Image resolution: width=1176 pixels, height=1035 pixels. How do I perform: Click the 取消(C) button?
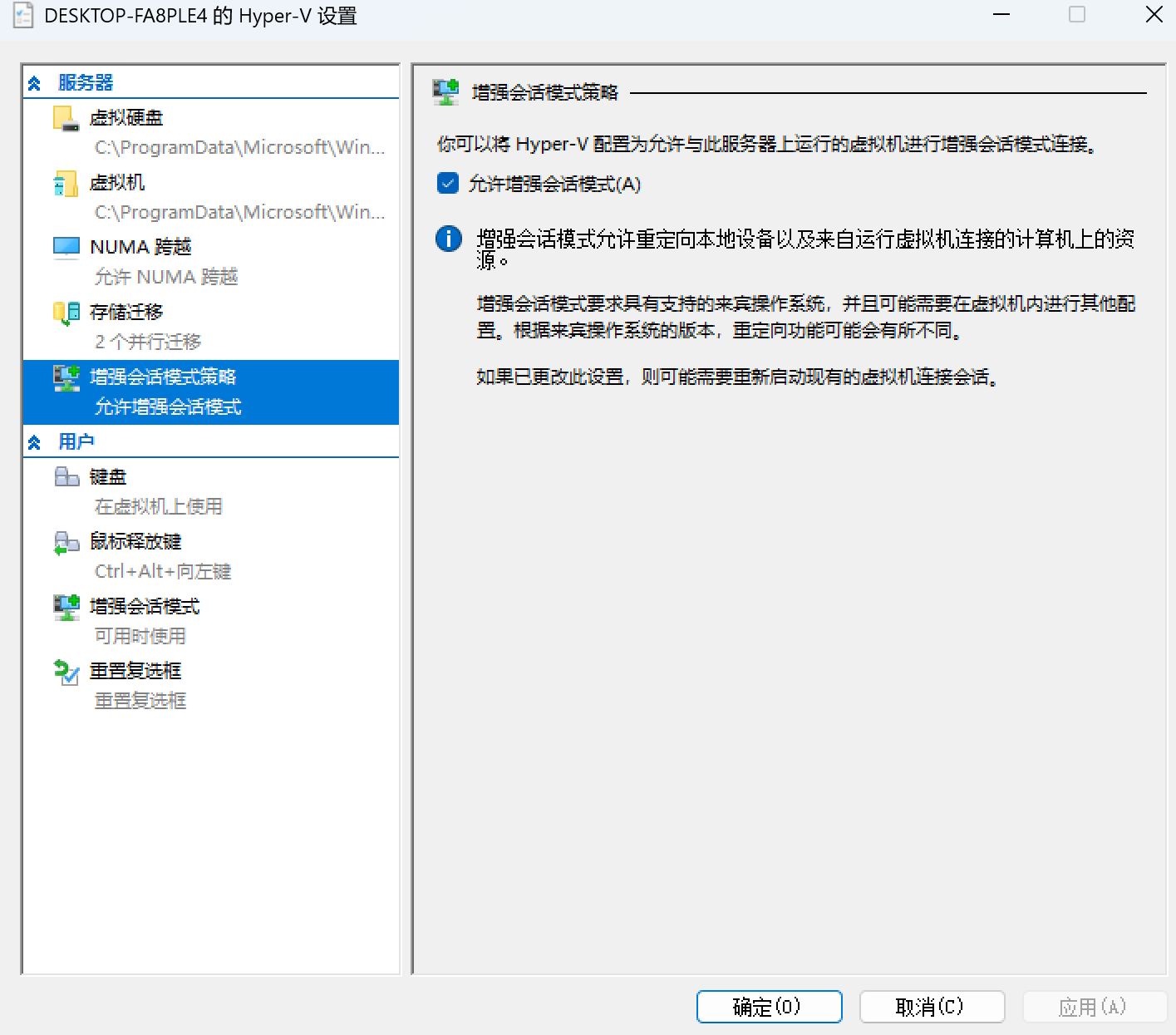pyautogui.click(x=932, y=1007)
